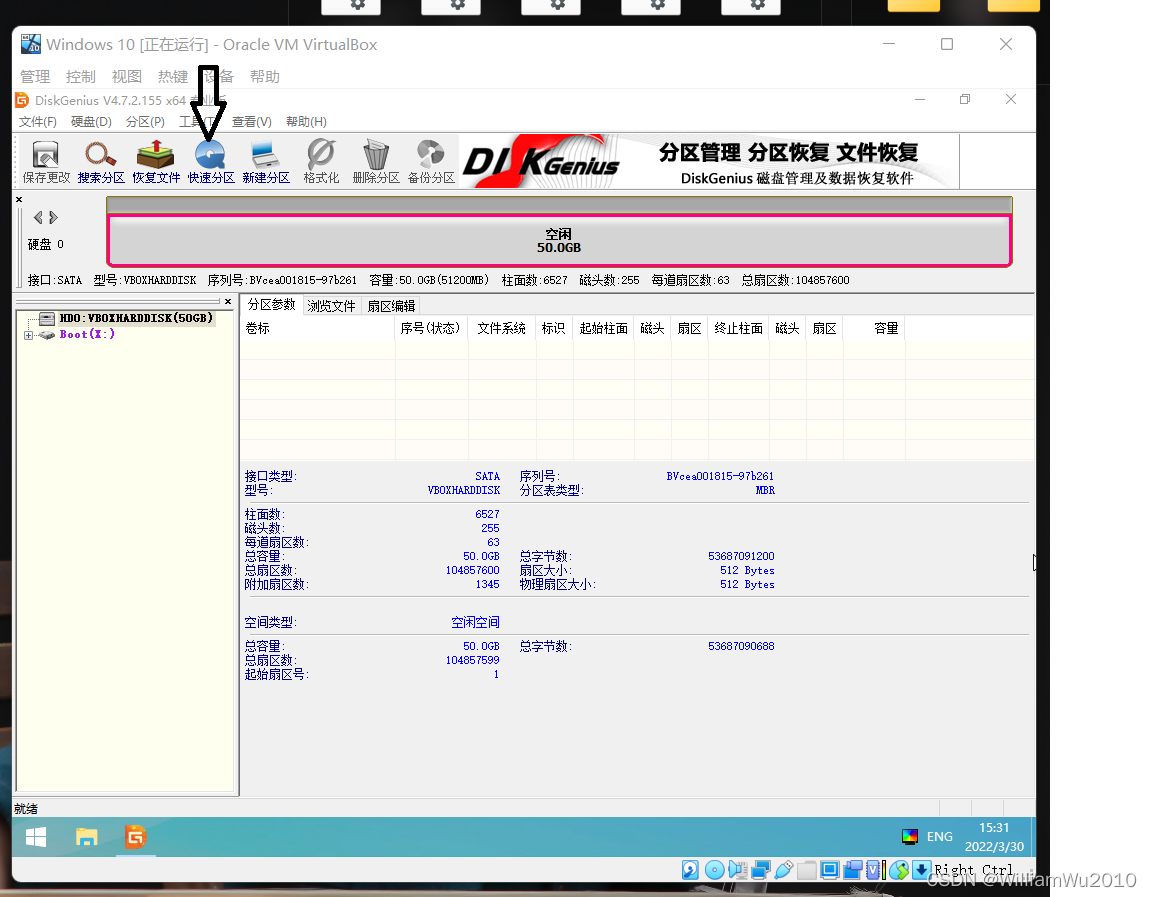Click the ENG language indicator
This screenshot has width=1152, height=897.
click(x=940, y=837)
